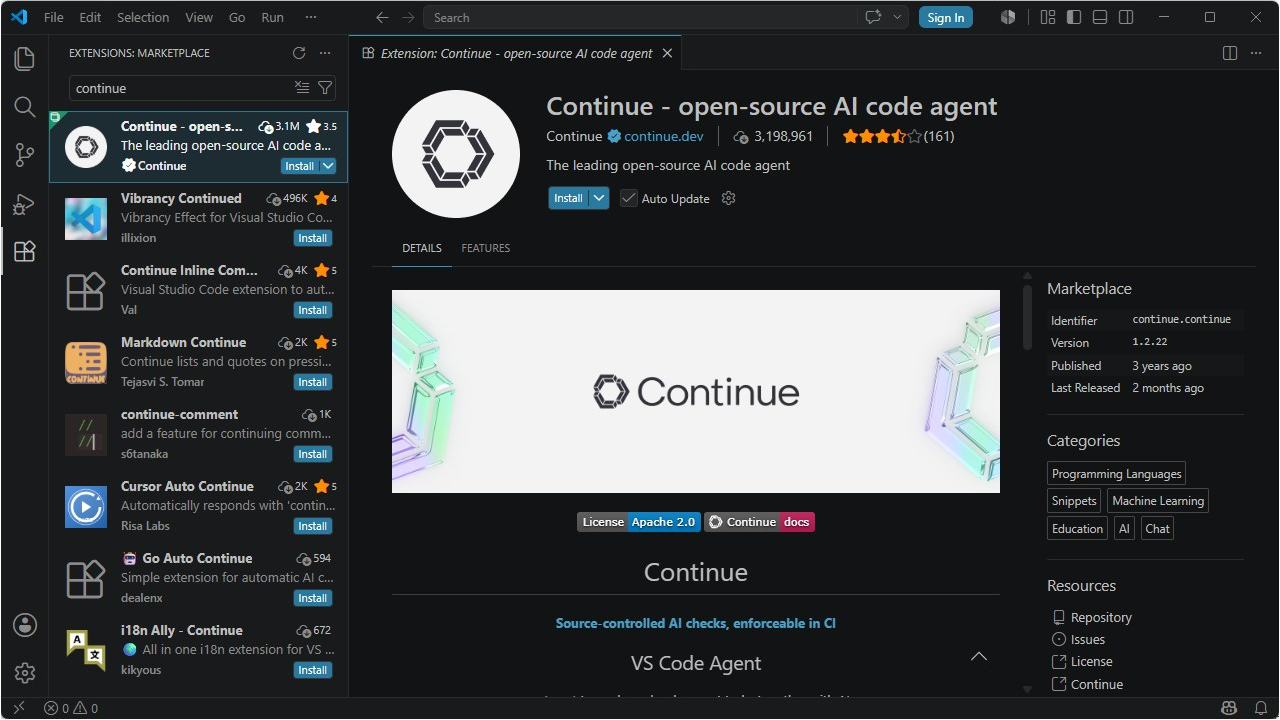Open the Go menu
Image resolution: width=1280 pixels, height=720 pixels.
237,17
